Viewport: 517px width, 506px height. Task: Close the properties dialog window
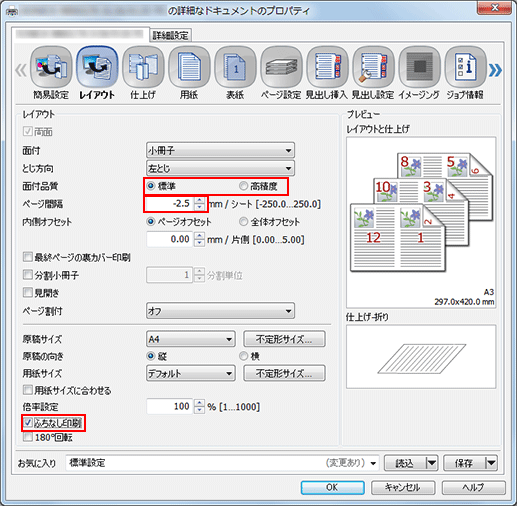pyautogui.click(x=495, y=8)
